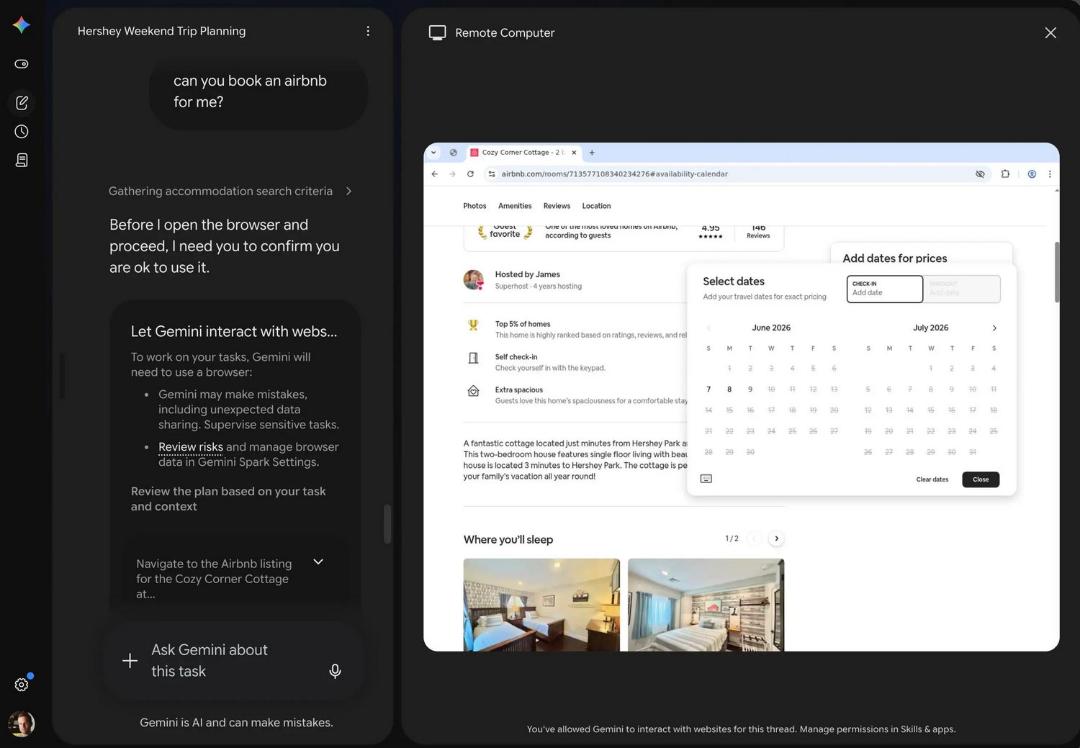Click the Extra spacious house icon
1080x748 pixels.
point(473,391)
